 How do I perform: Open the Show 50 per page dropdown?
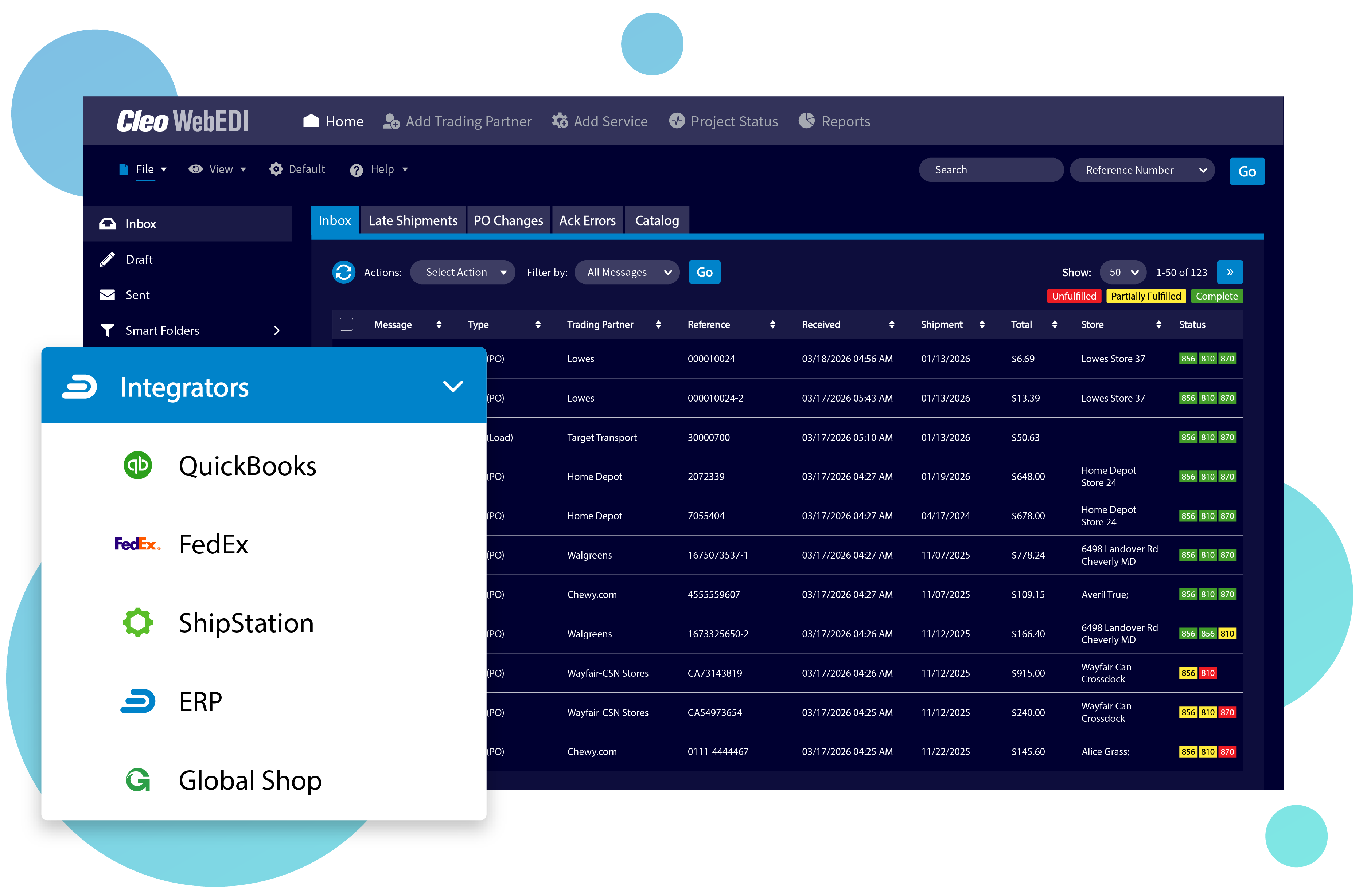tap(1123, 272)
